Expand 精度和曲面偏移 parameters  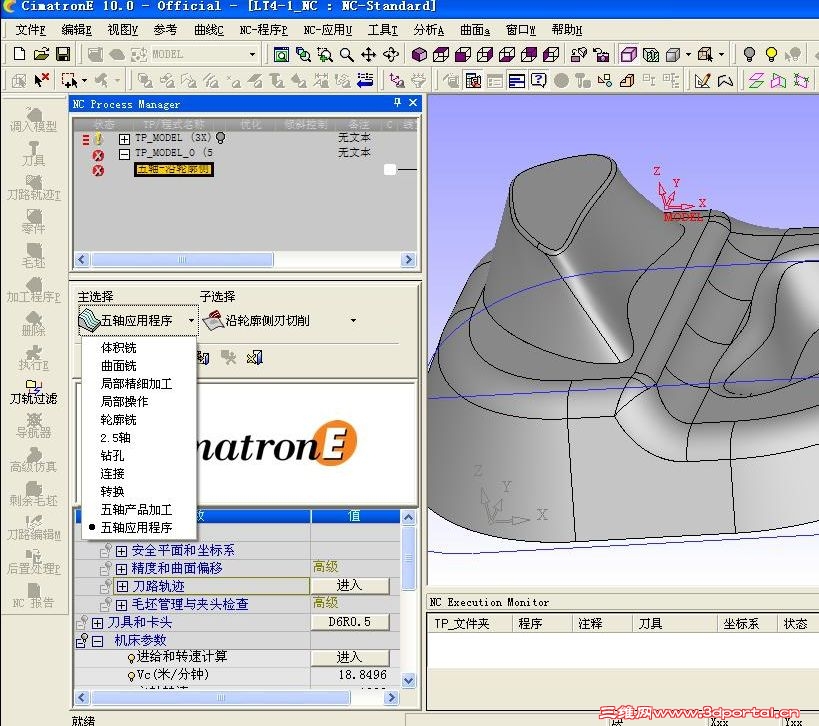coord(122,569)
